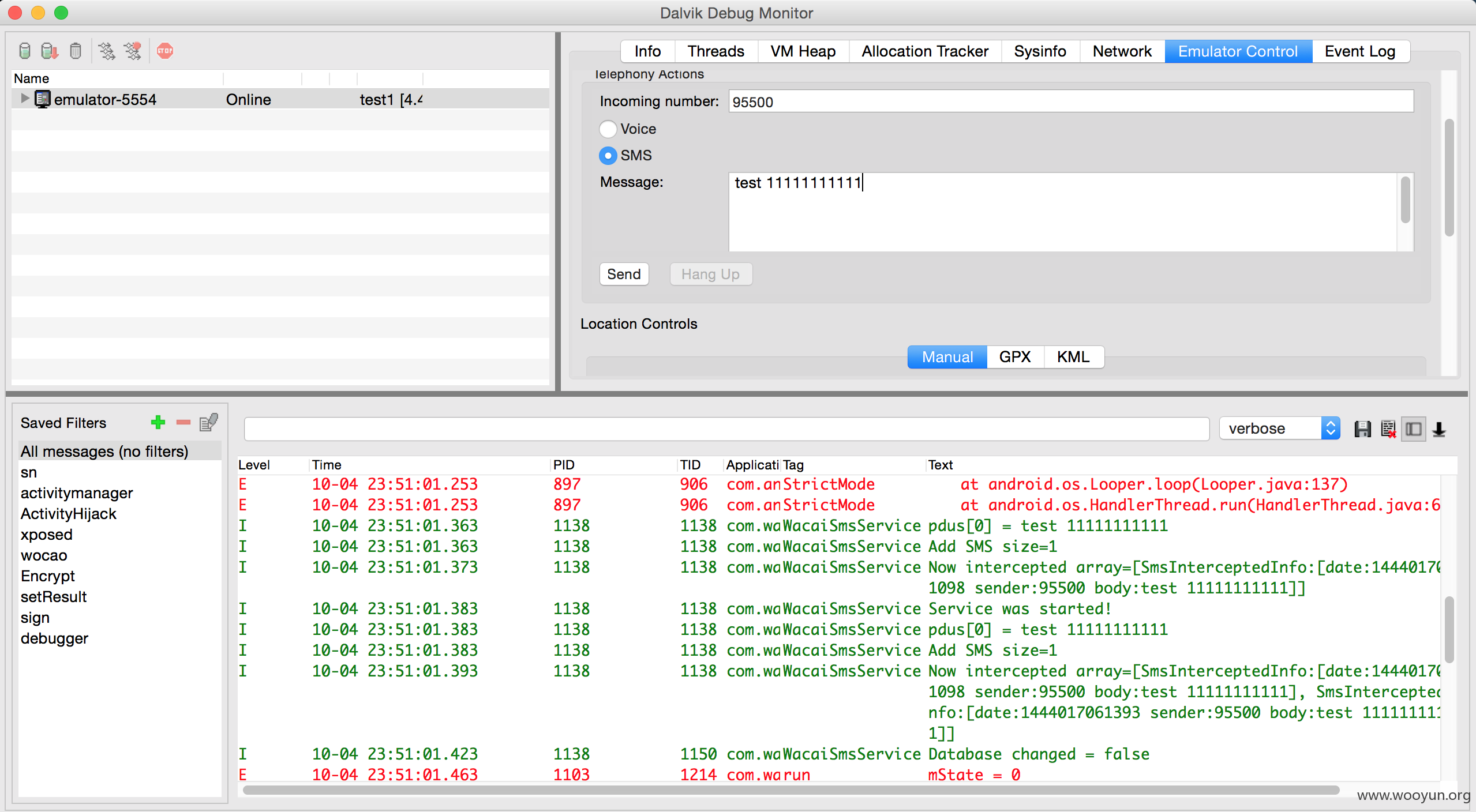
Task: Click the Tag column header
Action: click(853, 465)
